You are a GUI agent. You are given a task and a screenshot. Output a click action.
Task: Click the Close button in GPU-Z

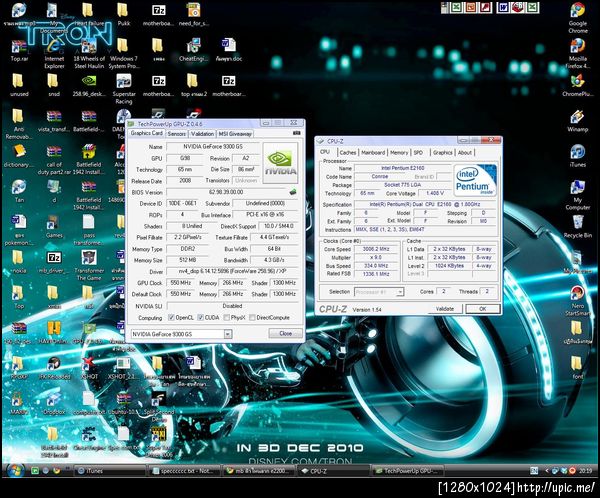click(x=285, y=333)
